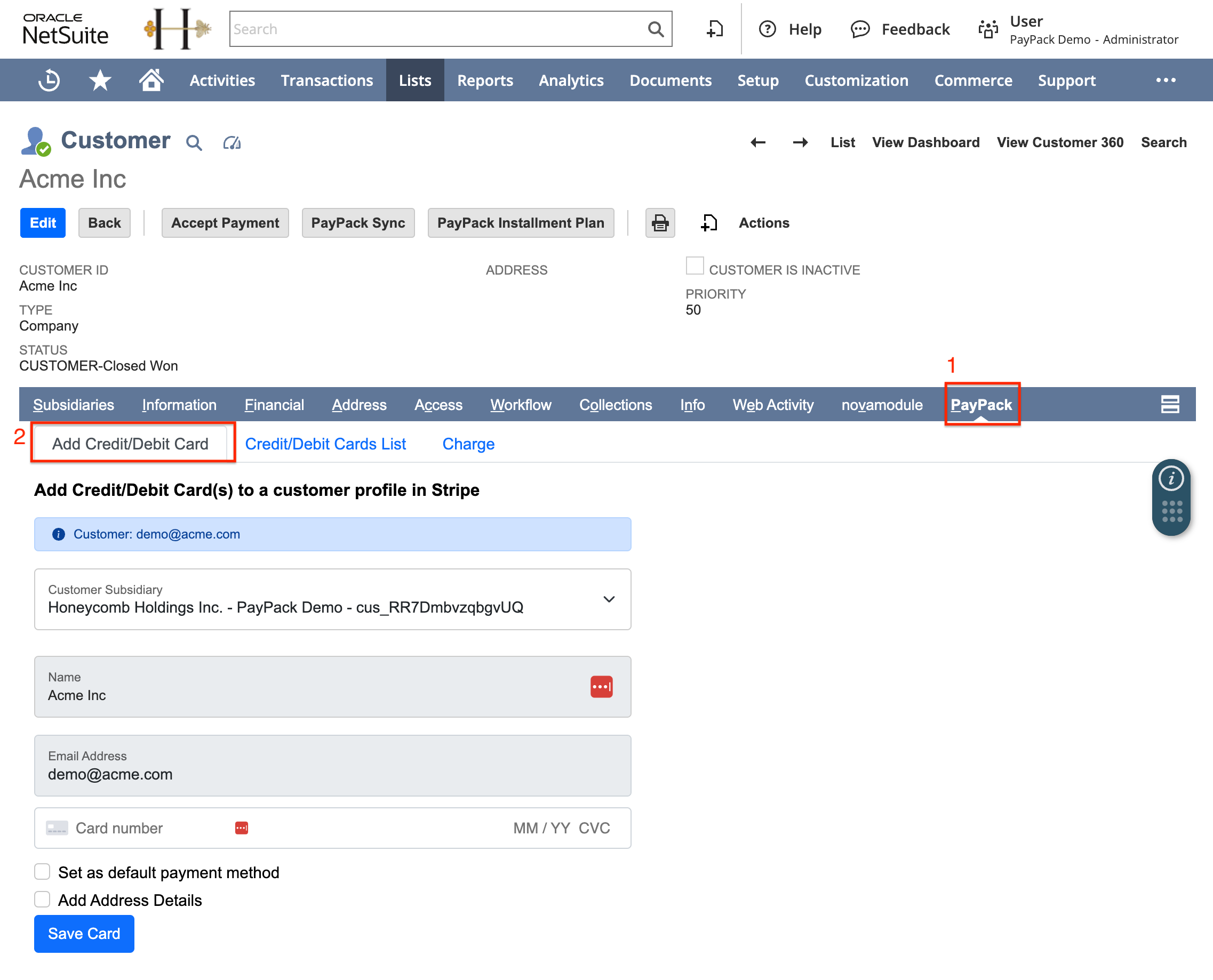
Task: Open quick search beside the Customer title
Action: coord(194,142)
